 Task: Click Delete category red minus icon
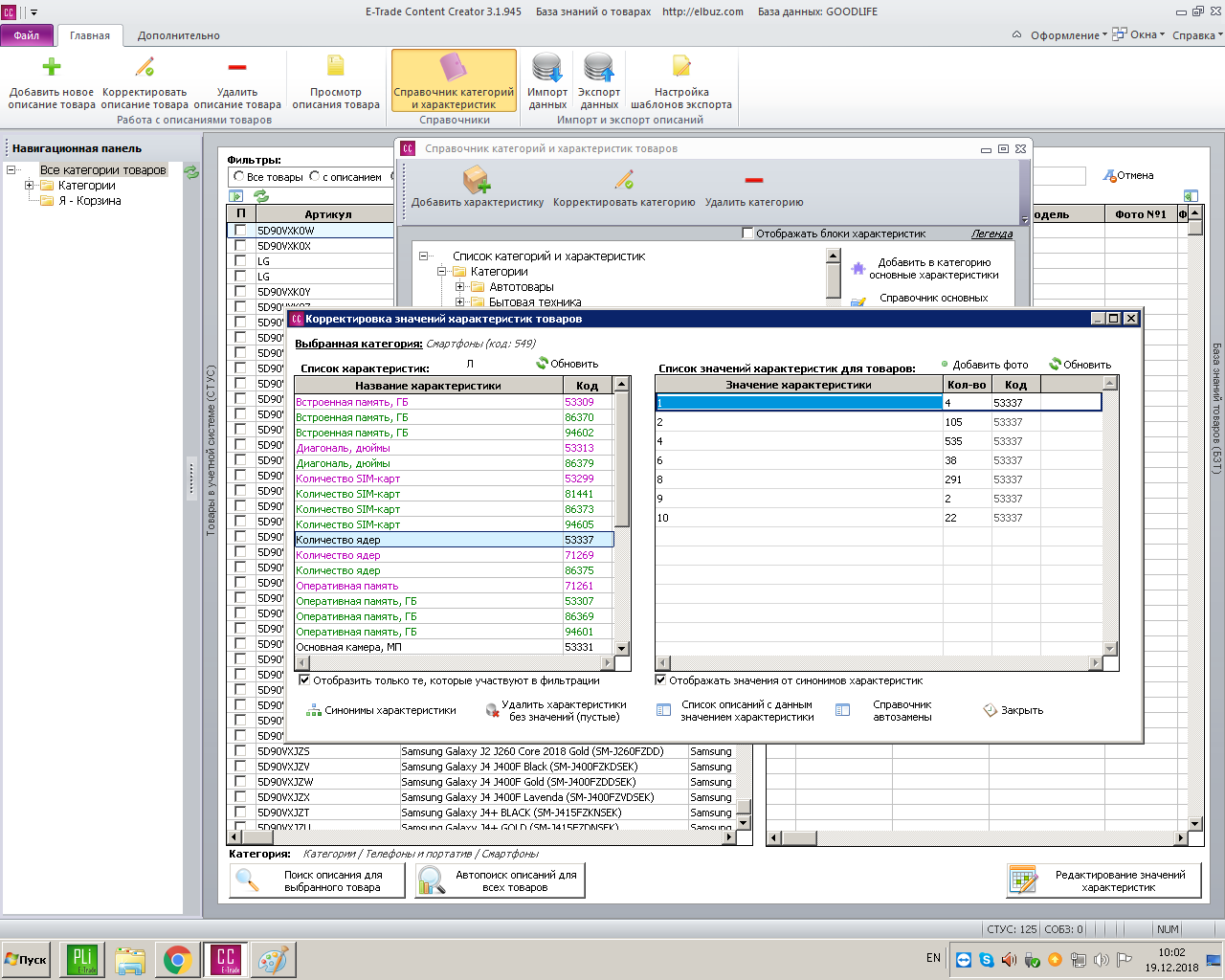[x=754, y=180]
